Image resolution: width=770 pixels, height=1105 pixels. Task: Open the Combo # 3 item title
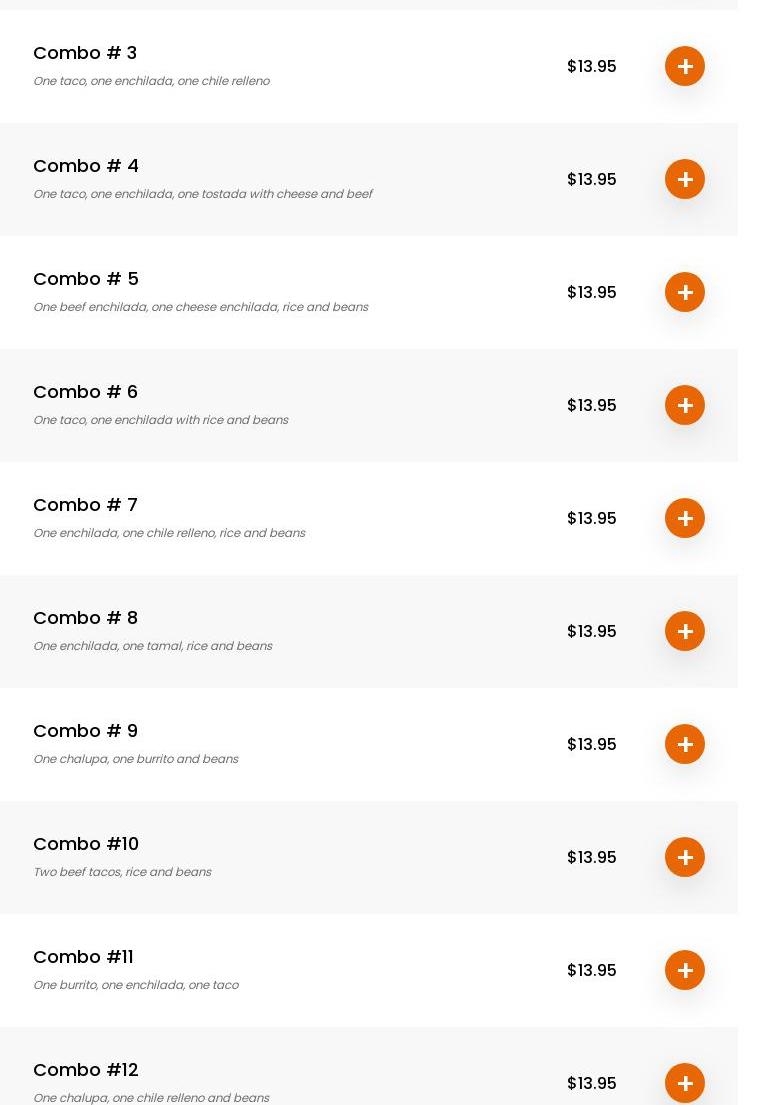(85, 52)
